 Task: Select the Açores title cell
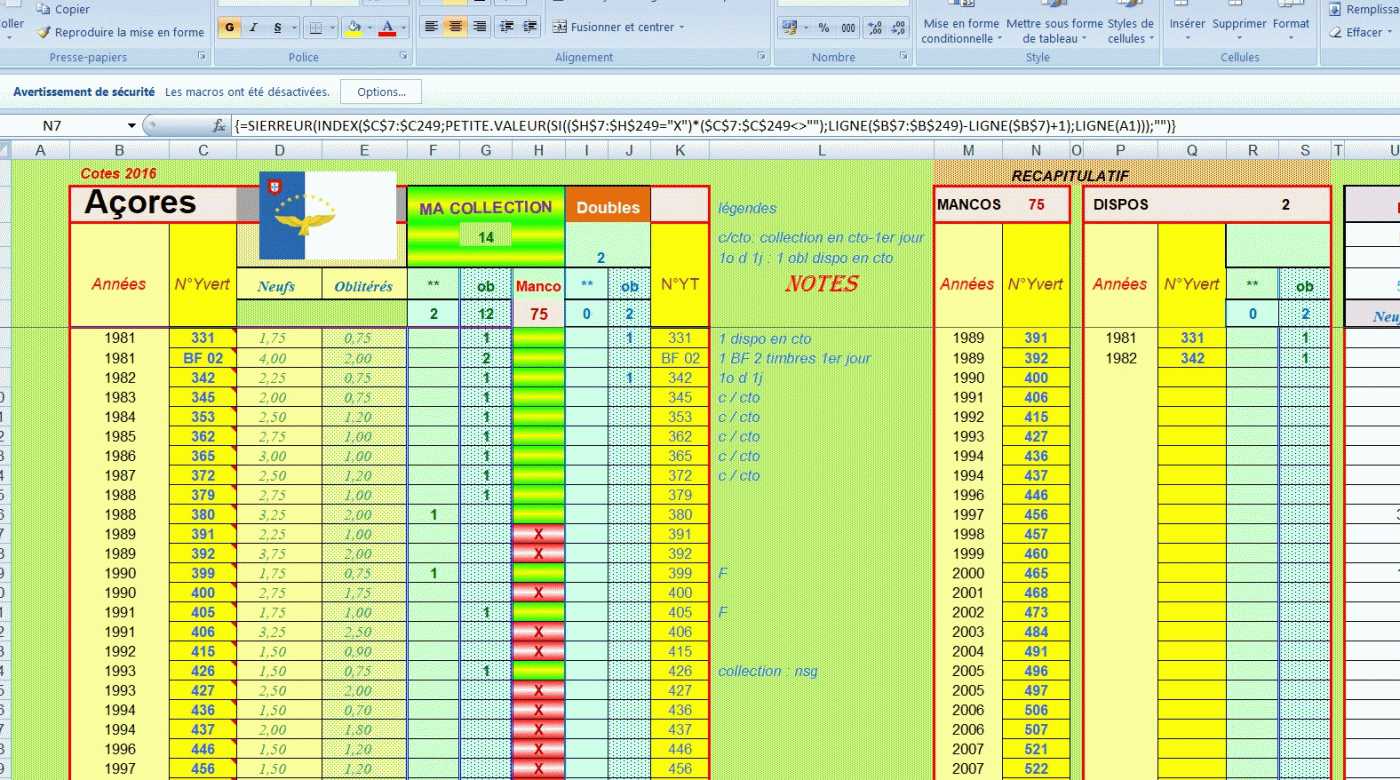click(x=153, y=204)
